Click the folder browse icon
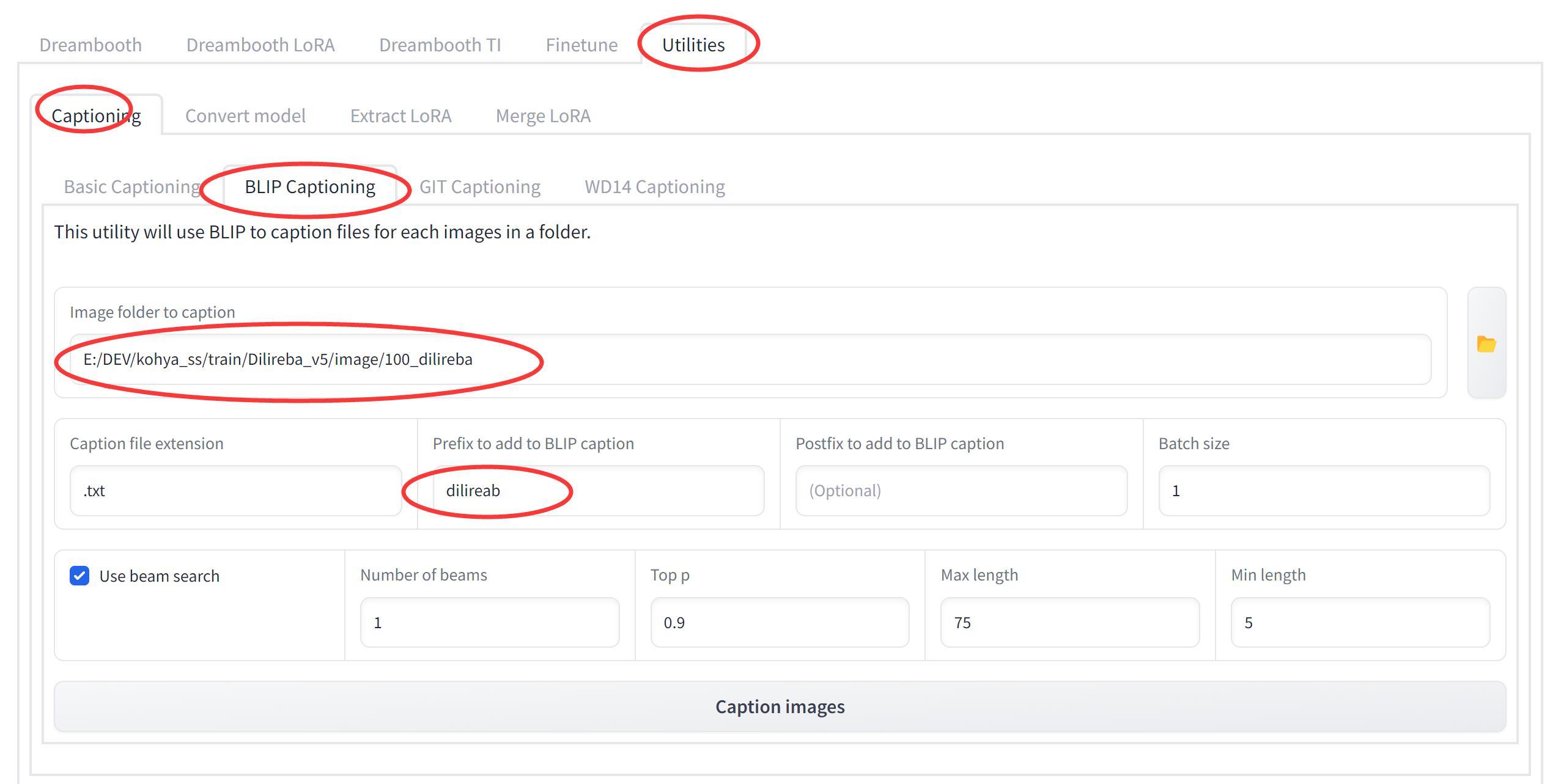 pyautogui.click(x=1486, y=343)
